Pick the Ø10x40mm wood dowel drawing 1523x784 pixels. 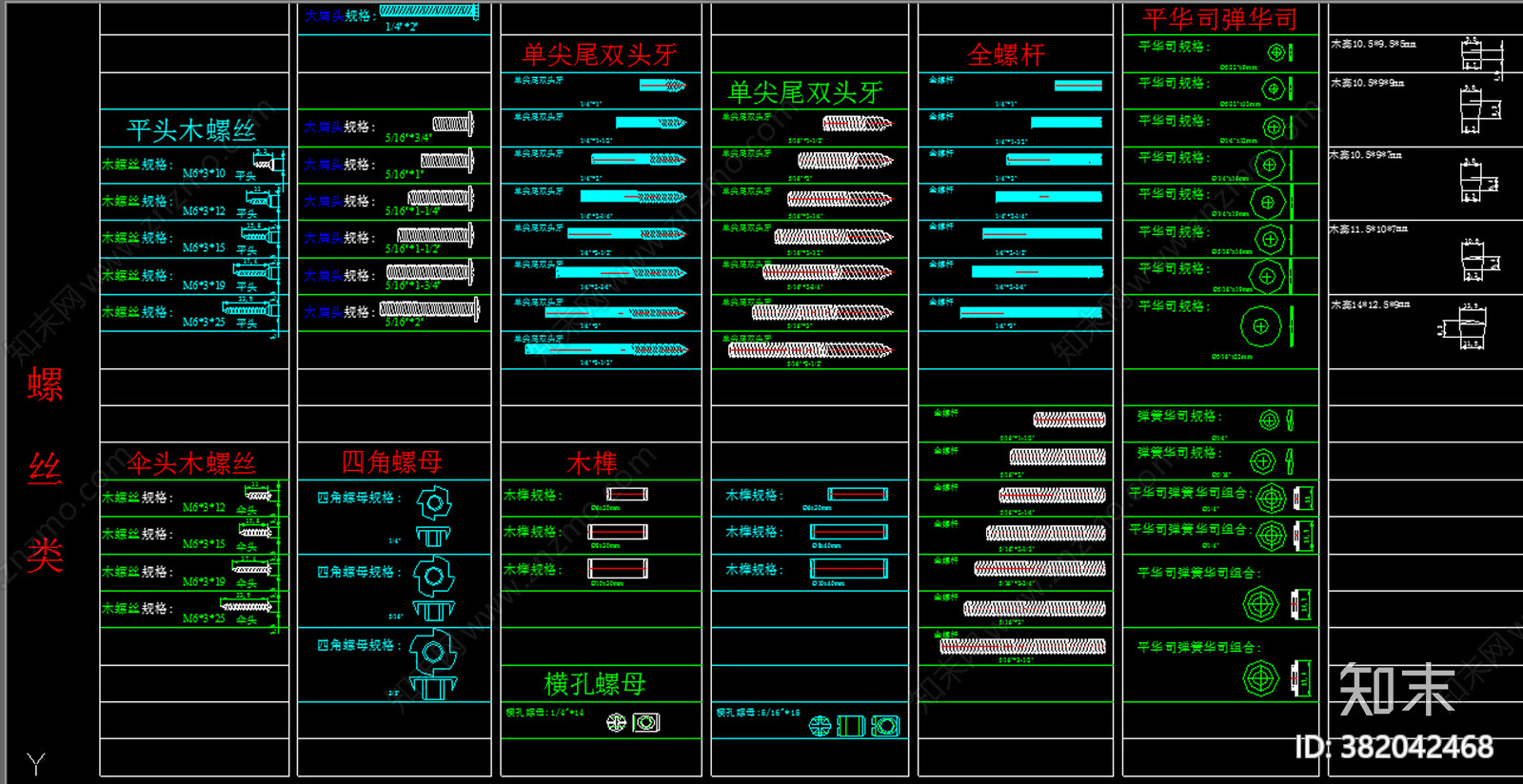(x=850, y=569)
